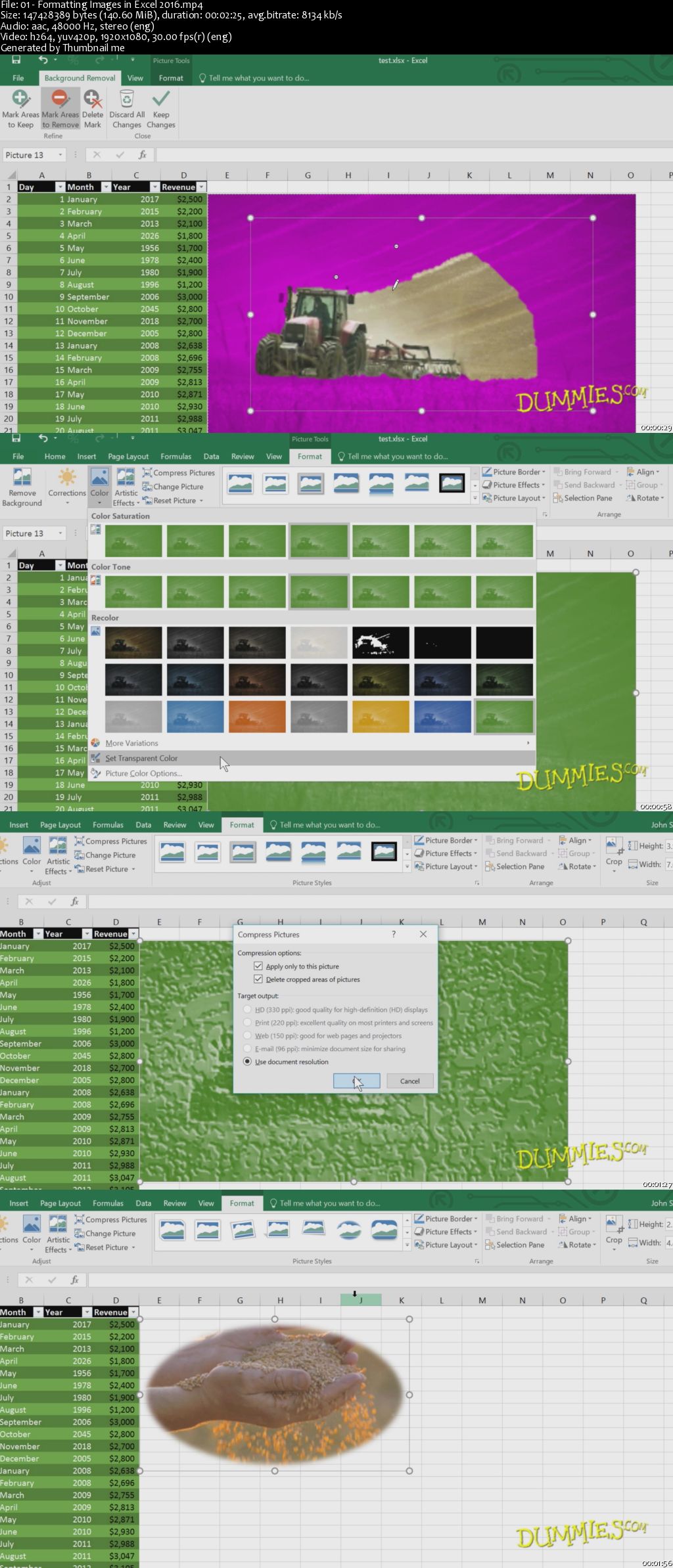The width and height of the screenshot is (673, 1568).
Task: Click the OK button in Compress Pictures
Action: (x=356, y=1081)
